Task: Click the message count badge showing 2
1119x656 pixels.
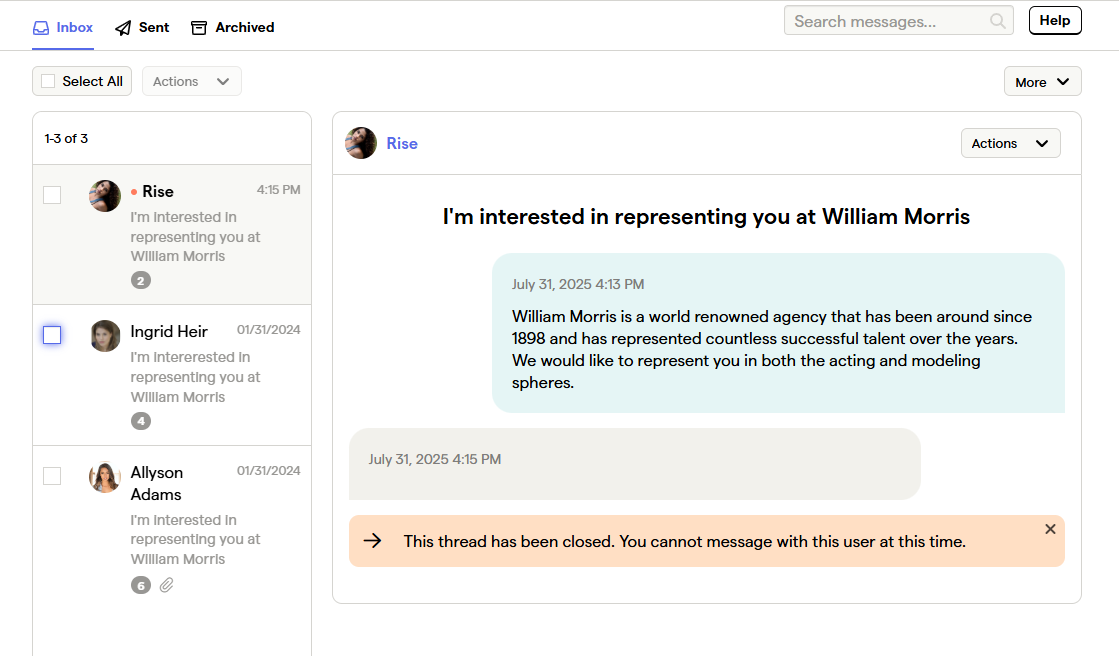Action: (141, 281)
